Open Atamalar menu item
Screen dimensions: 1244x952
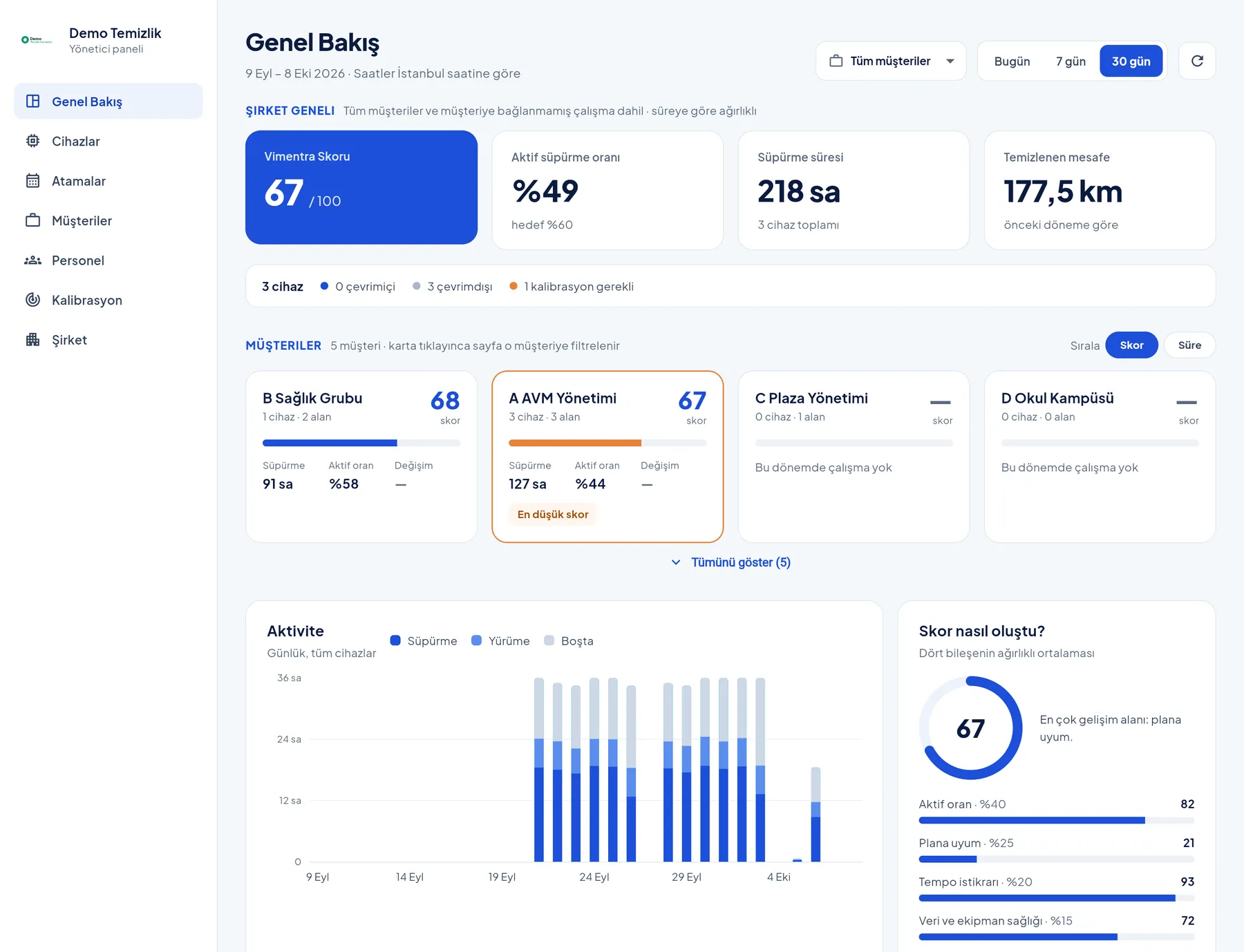pos(109,181)
